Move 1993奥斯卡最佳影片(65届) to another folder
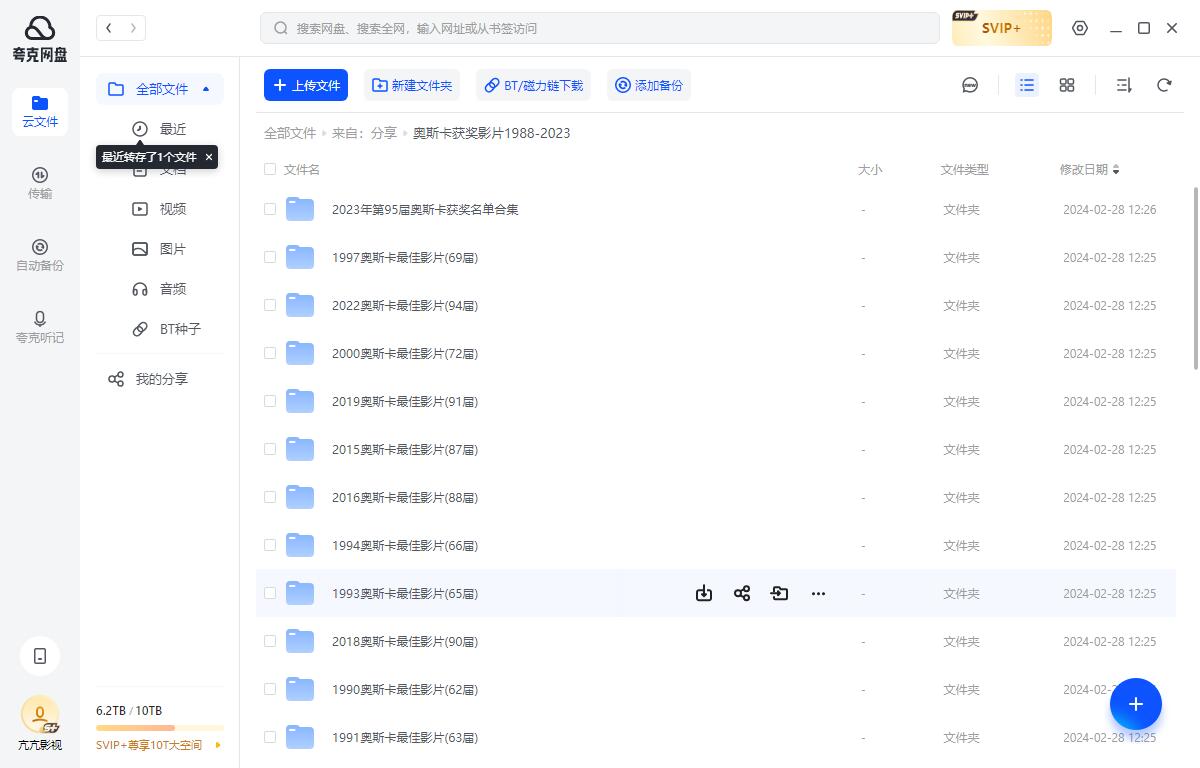The width and height of the screenshot is (1200, 768). pyautogui.click(x=780, y=593)
